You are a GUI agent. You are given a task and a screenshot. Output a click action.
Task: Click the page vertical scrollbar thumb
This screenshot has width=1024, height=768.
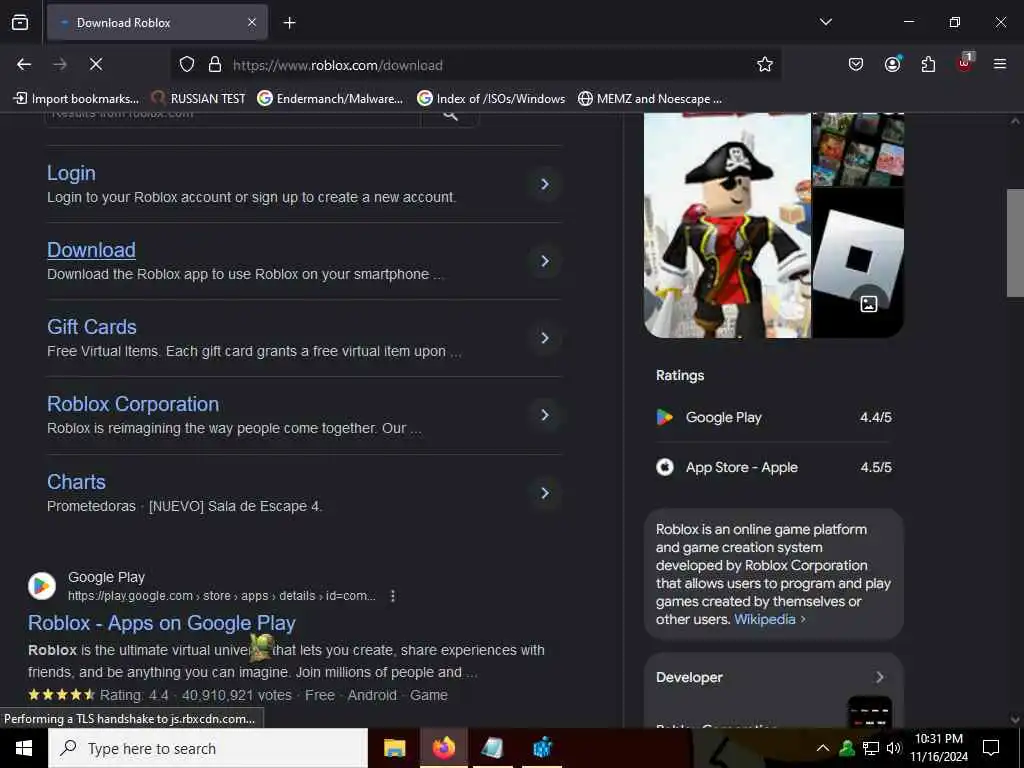1015,243
